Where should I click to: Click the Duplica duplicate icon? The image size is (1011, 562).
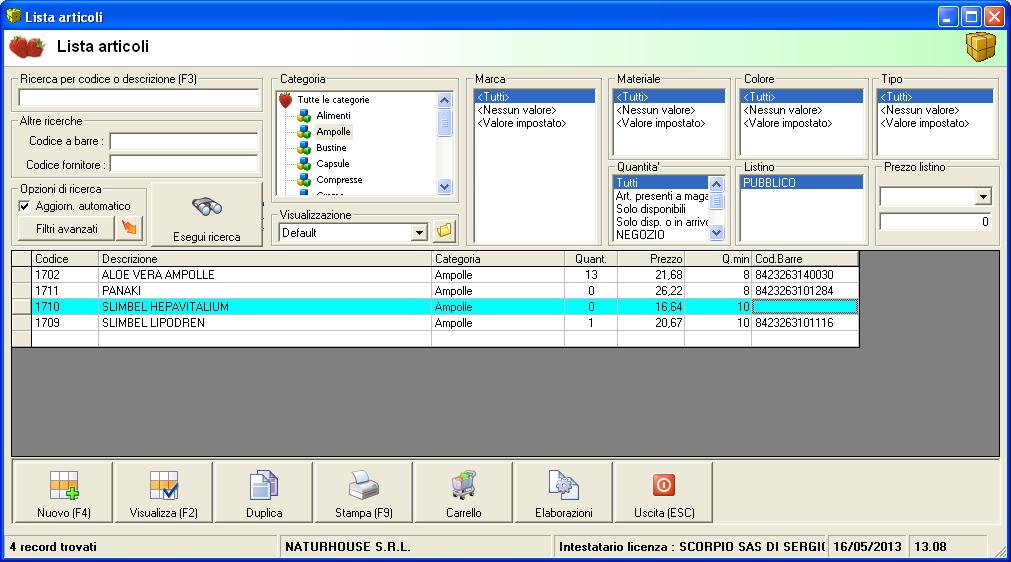(263, 487)
